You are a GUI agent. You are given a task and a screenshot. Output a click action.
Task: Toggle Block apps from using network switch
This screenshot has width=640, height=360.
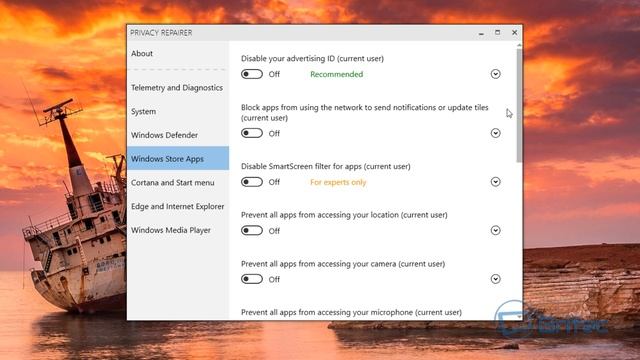[x=252, y=133]
